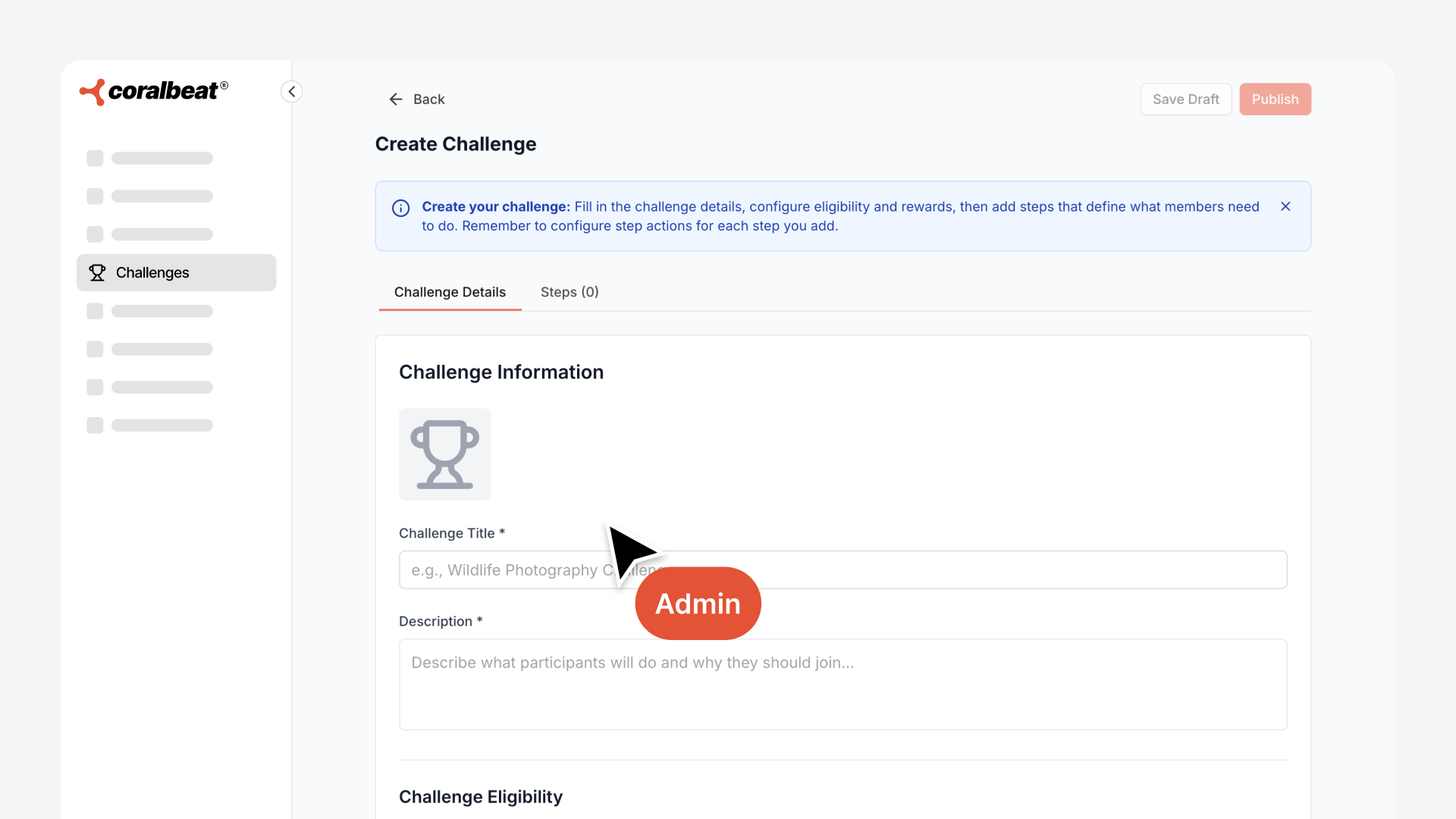The height and width of the screenshot is (819, 1456).
Task: Click into the Description text area
Action: (x=843, y=684)
